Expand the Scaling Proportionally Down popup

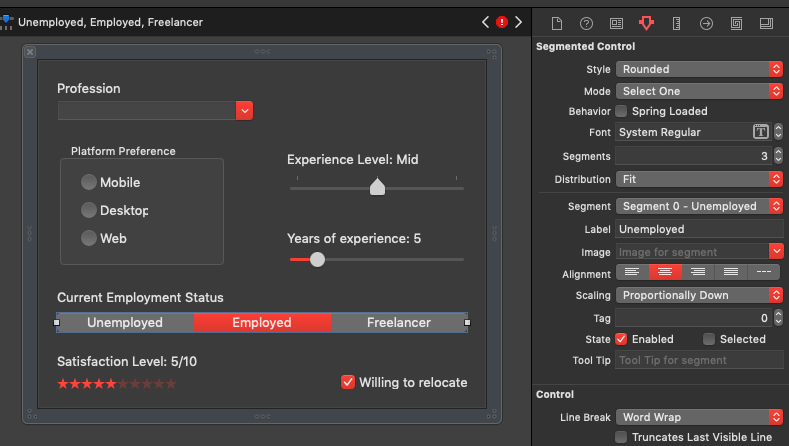click(775, 295)
